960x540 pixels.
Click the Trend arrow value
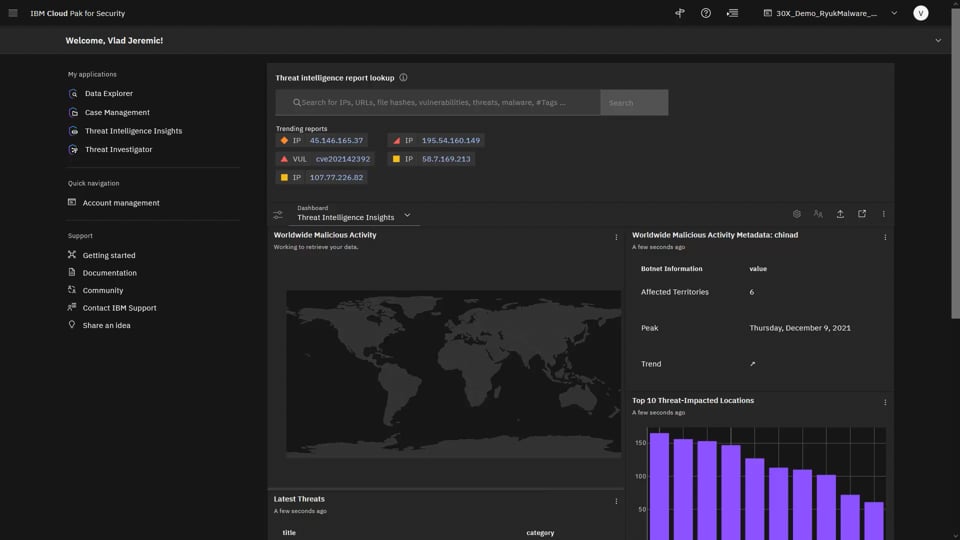click(x=752, y=364)
